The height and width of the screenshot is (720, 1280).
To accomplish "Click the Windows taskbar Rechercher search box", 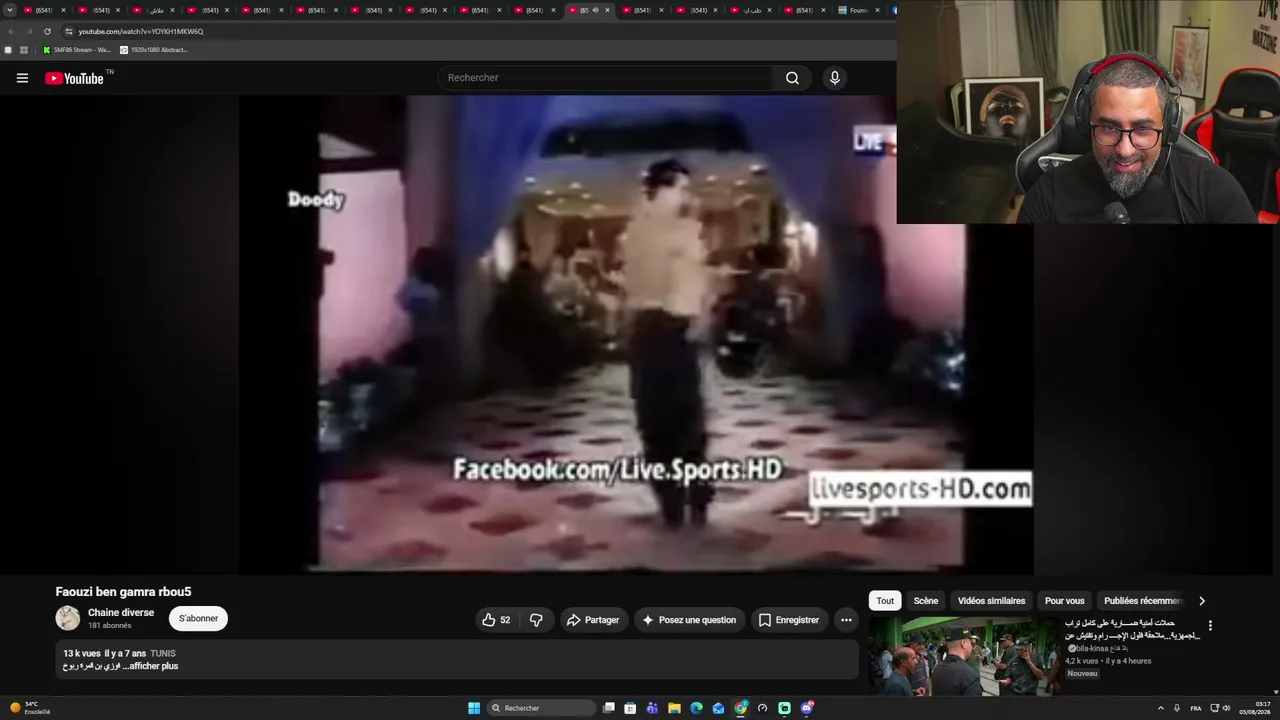I will pyautogui.click(x=541, y=708).
